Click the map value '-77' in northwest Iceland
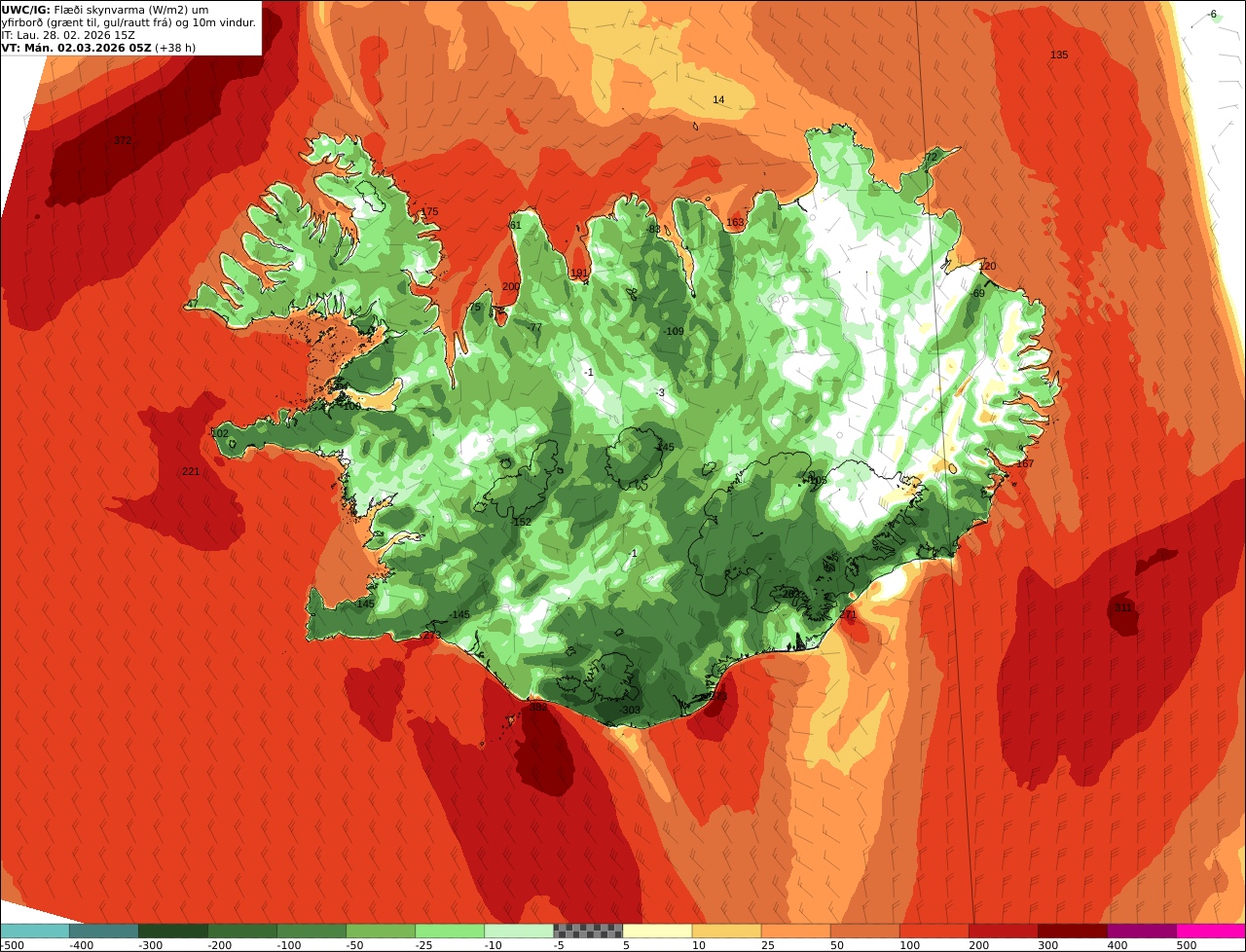 [534, 328]
